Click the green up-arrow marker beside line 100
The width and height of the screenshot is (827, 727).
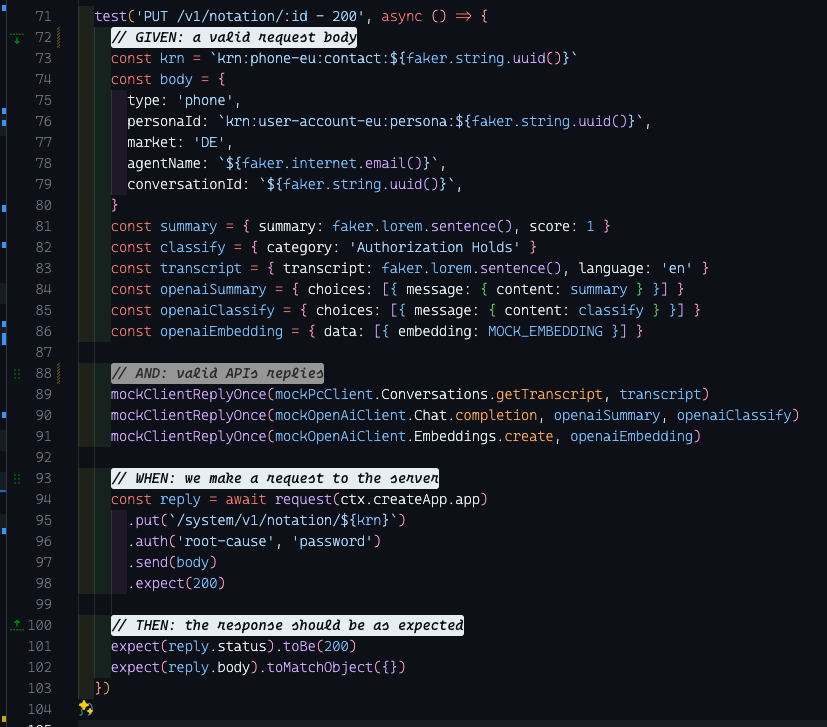(15, 625)
